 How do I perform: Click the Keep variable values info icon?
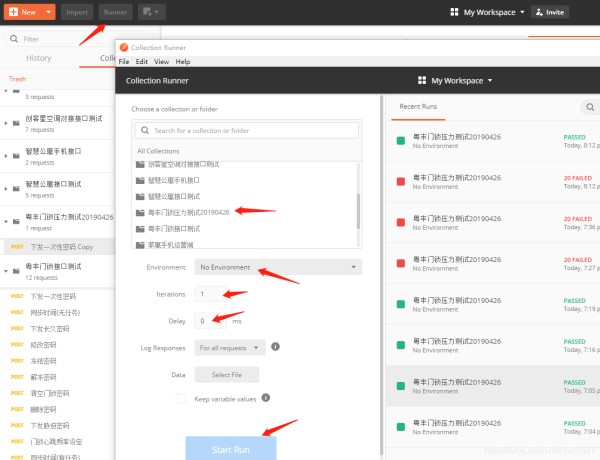click(x=266, y=398)
